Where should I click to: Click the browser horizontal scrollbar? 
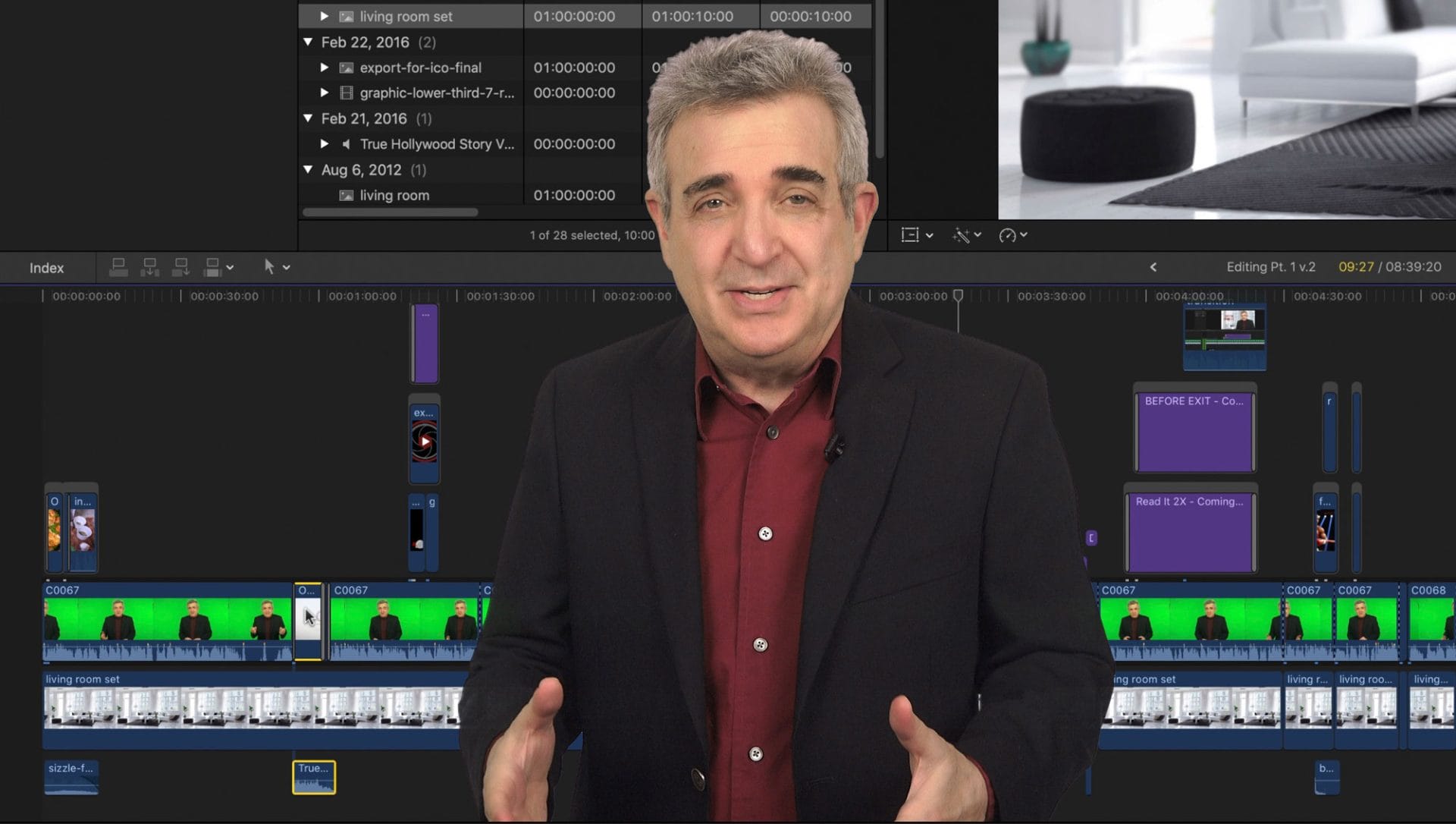390,212
